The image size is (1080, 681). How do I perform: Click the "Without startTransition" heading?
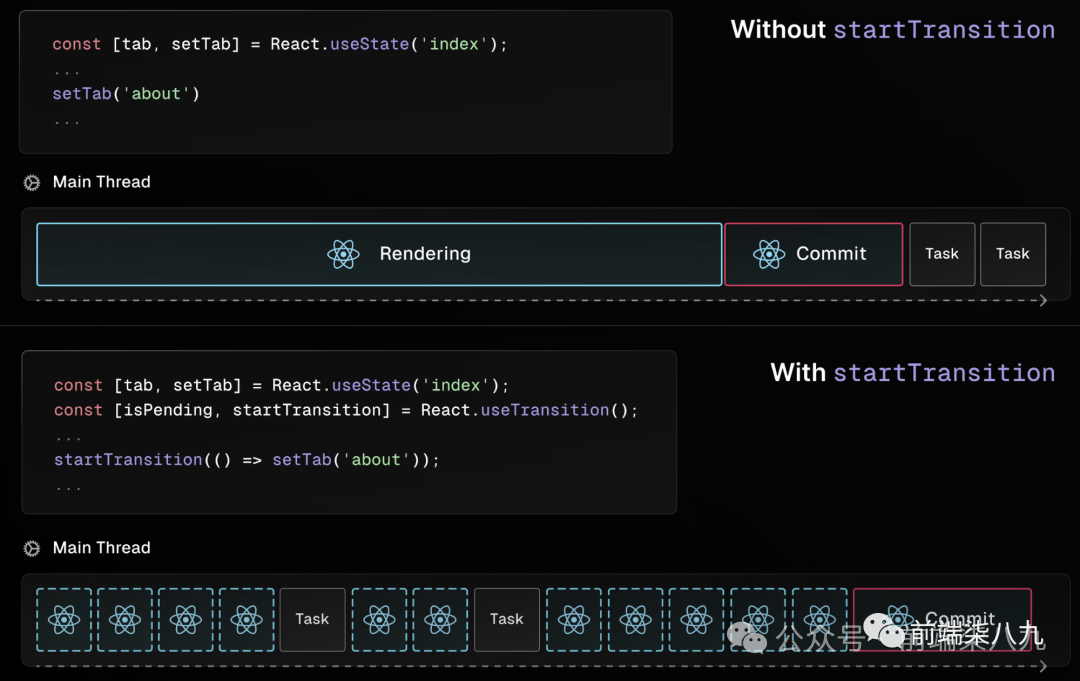(893, 30)
